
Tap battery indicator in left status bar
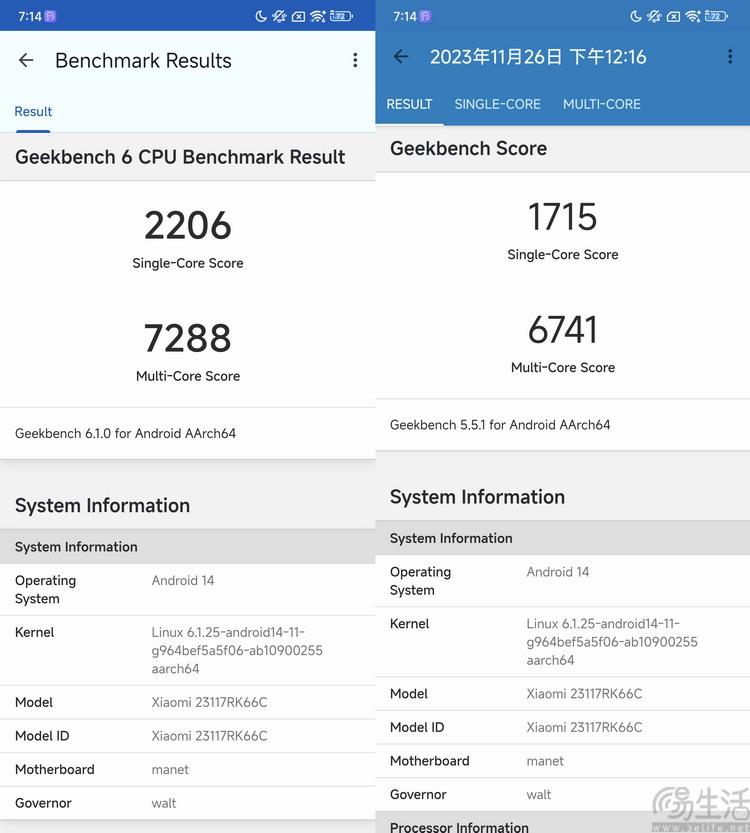point(341,16)
